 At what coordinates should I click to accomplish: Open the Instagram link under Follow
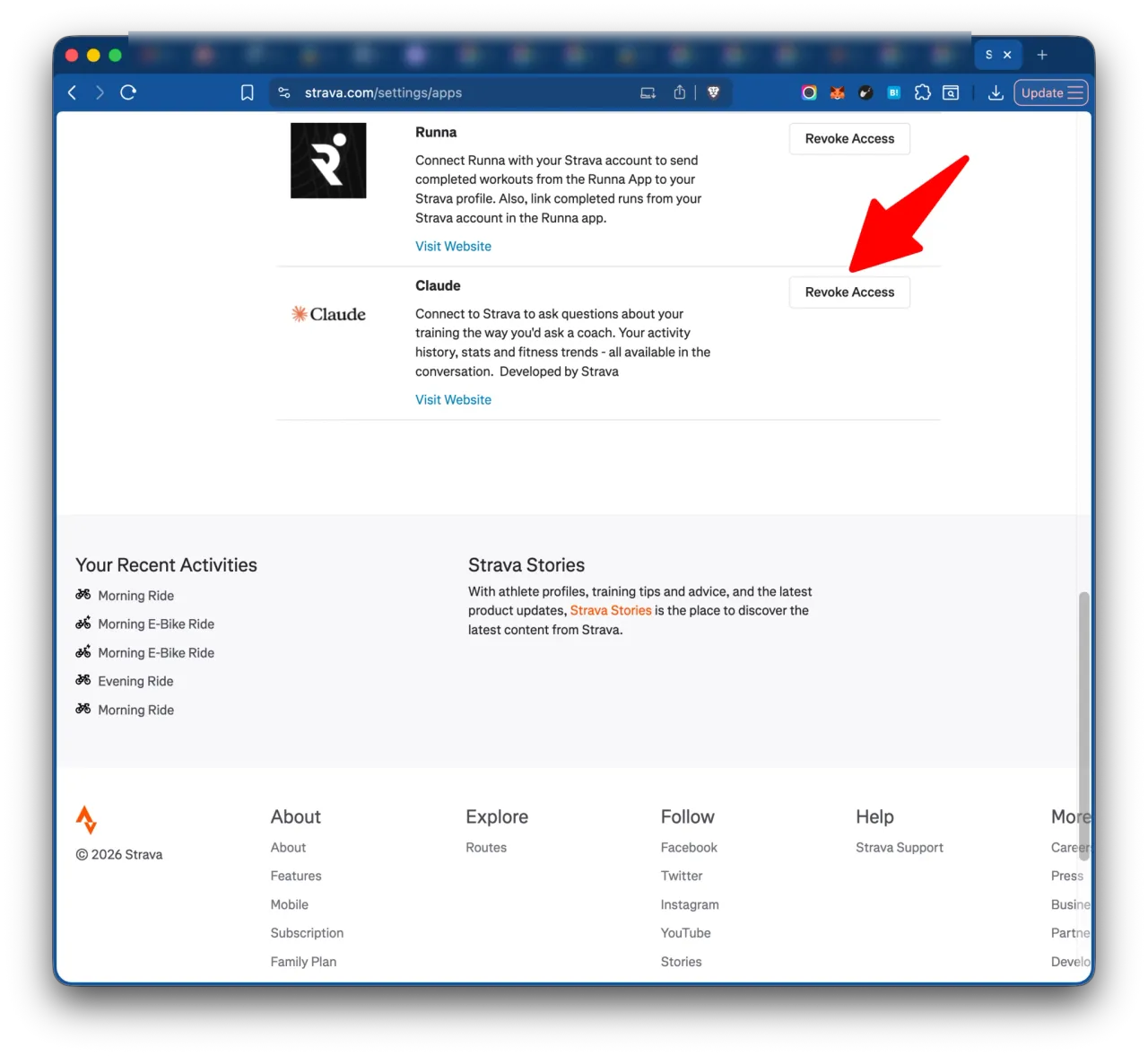[x=690, y=904]
